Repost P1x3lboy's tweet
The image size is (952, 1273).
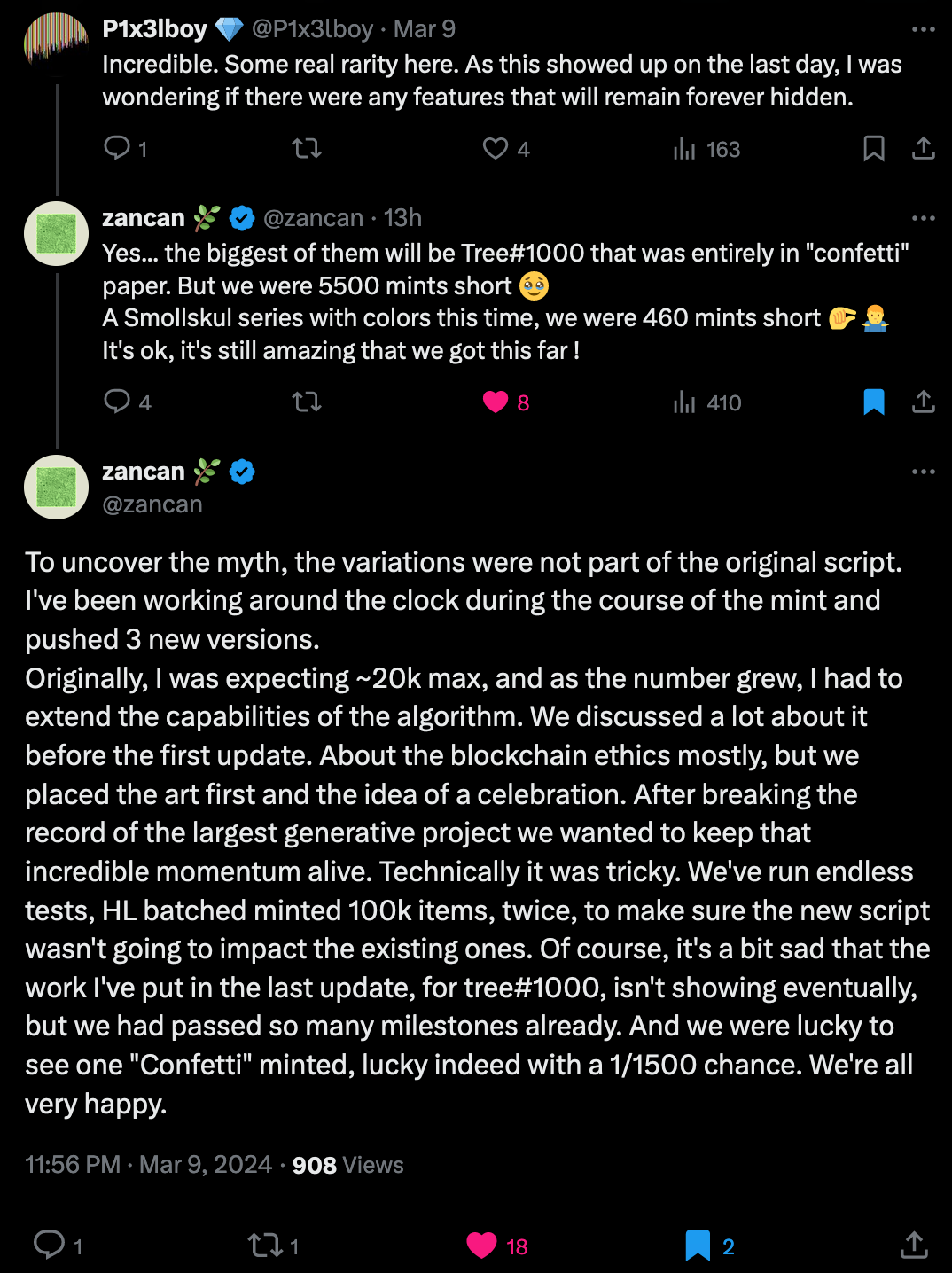click(307, 148)
